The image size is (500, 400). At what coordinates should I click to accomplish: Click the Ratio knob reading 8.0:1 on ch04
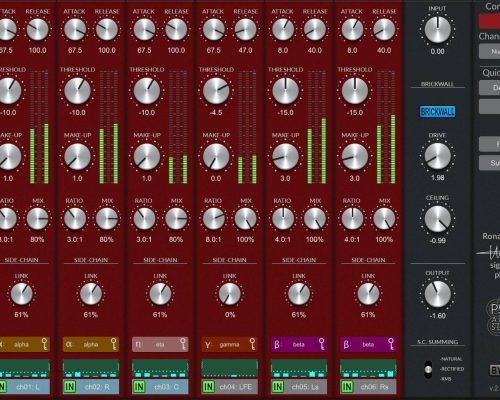point(214,219)
